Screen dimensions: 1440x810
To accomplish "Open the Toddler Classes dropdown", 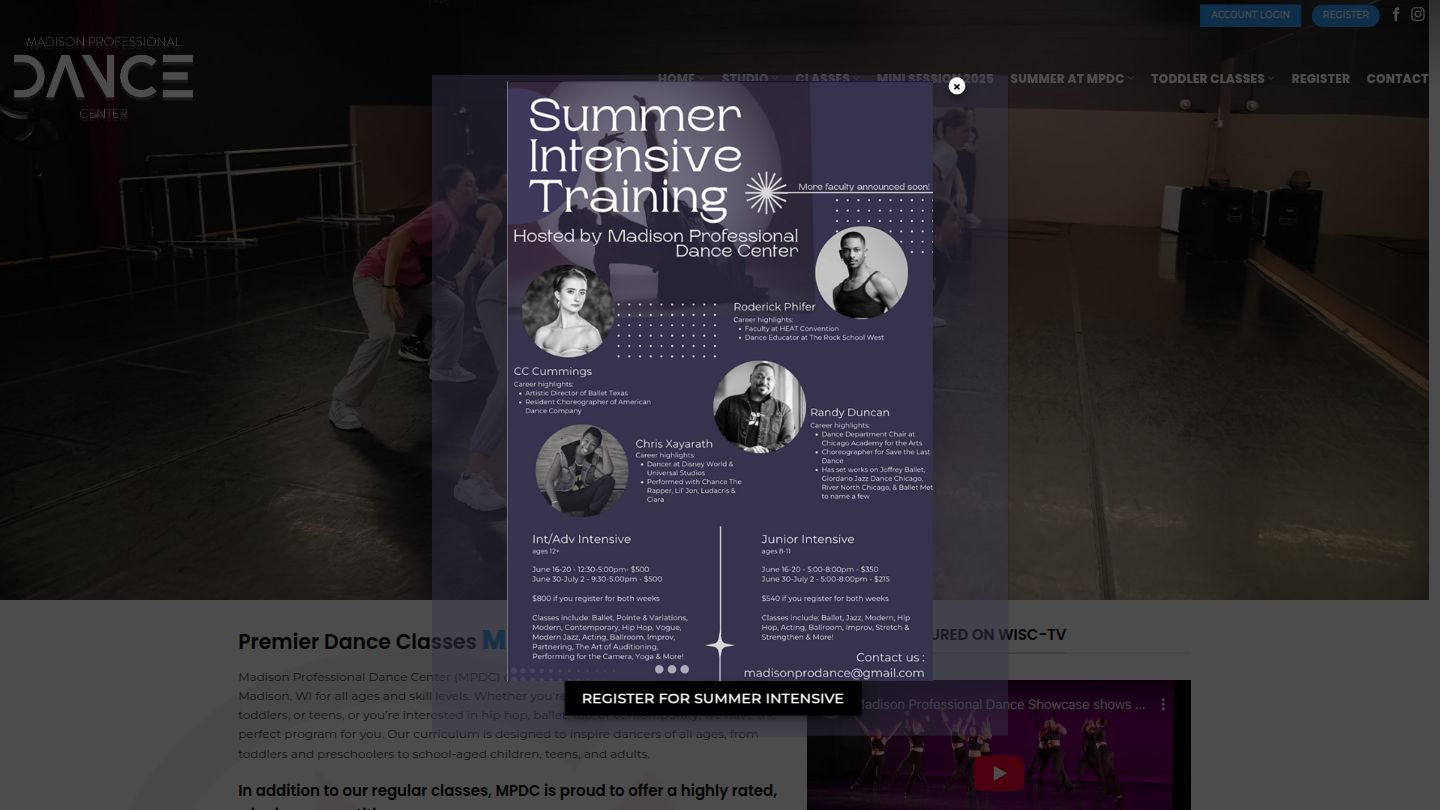I will coord(1212,79).
